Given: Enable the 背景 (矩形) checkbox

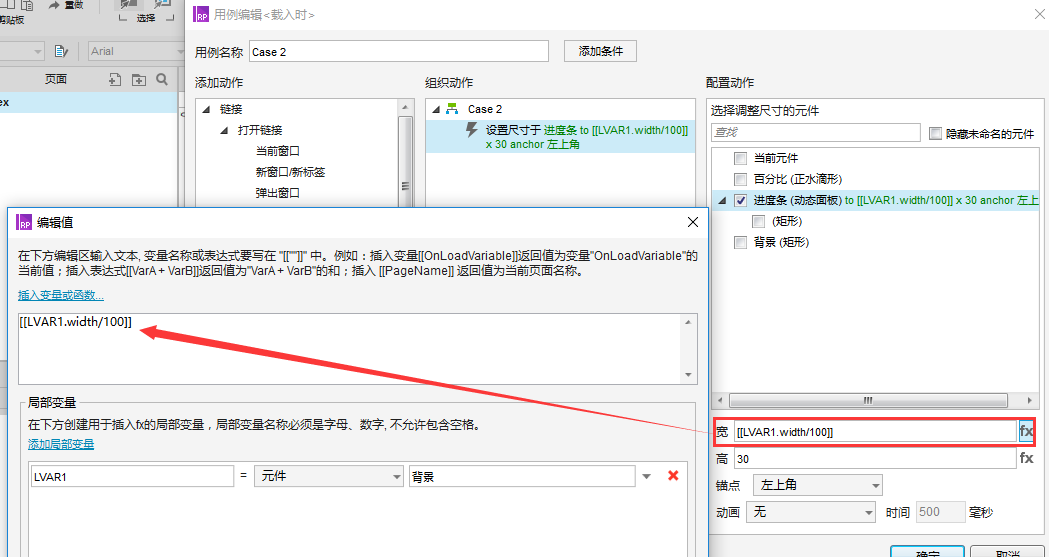Looking at the screenshot, I should [x=740, y=242].
